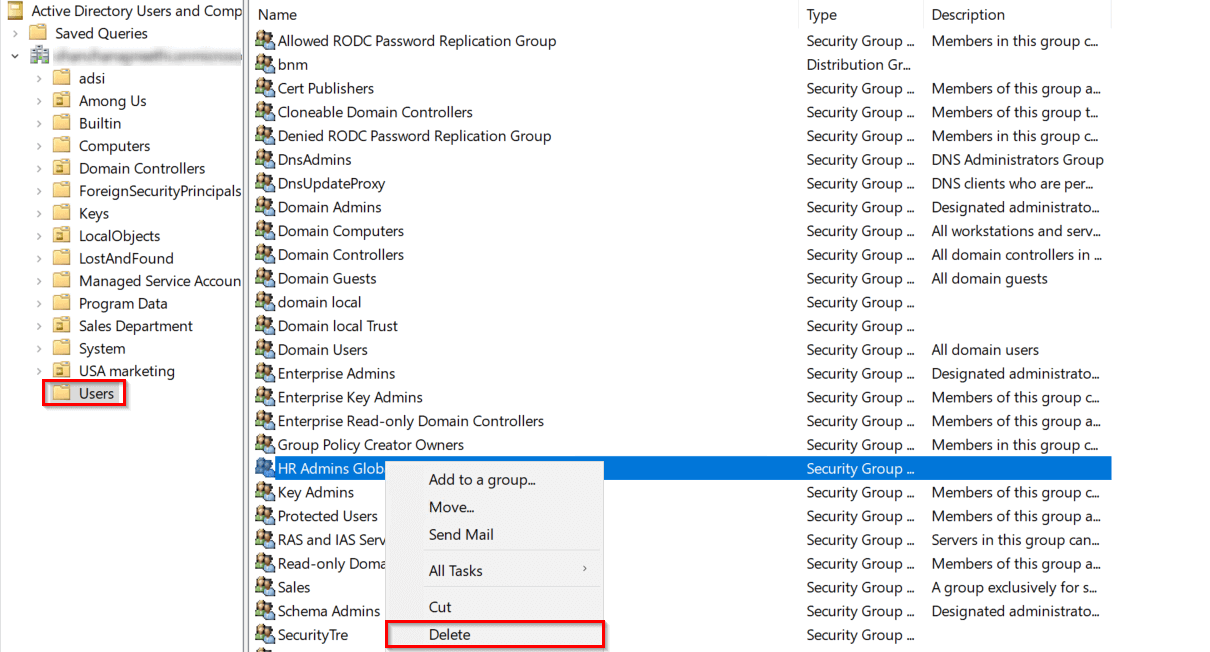Click the Domain Admins group icon
Viewport: 1210px width, 652px height.
[265, 207]
